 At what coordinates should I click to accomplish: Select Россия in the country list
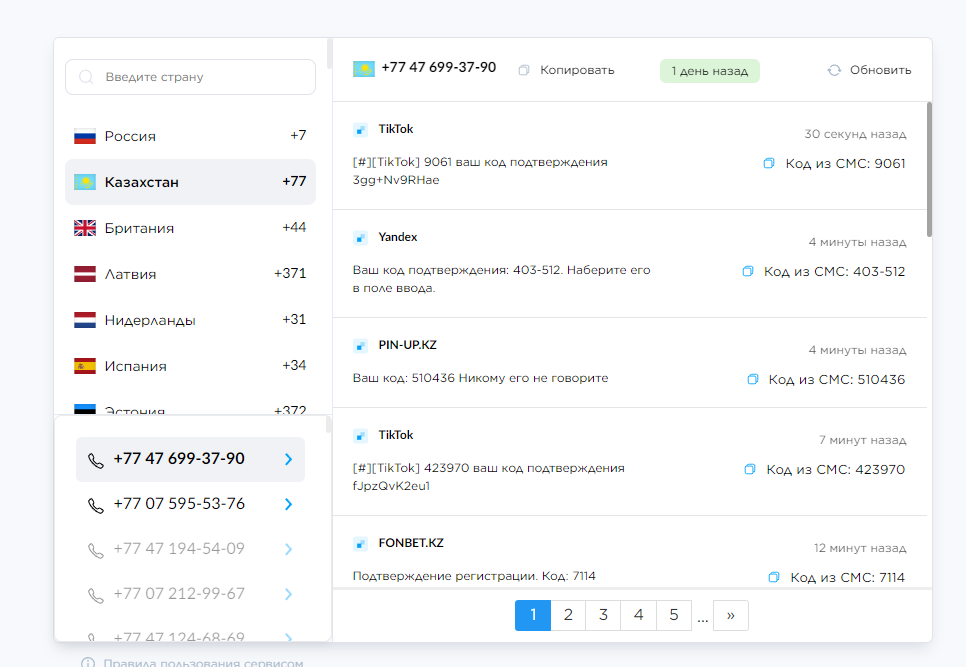point(190,136)
